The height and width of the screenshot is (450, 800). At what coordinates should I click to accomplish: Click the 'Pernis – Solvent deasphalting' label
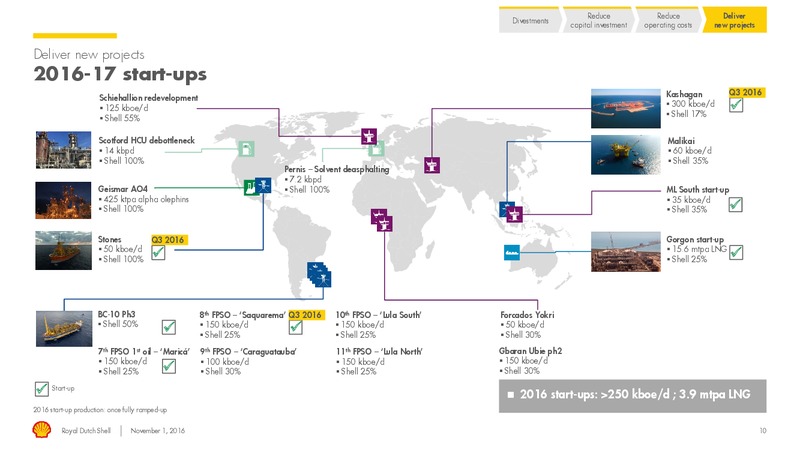337,169
